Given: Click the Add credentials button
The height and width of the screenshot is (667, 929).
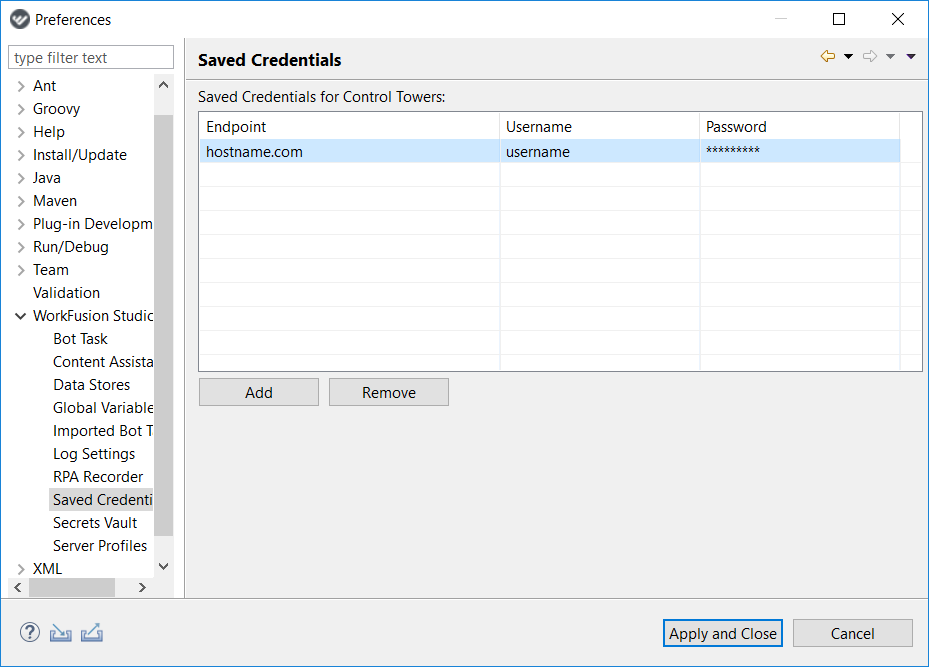Looking at the screenshot, I should (x=259, y=392).
